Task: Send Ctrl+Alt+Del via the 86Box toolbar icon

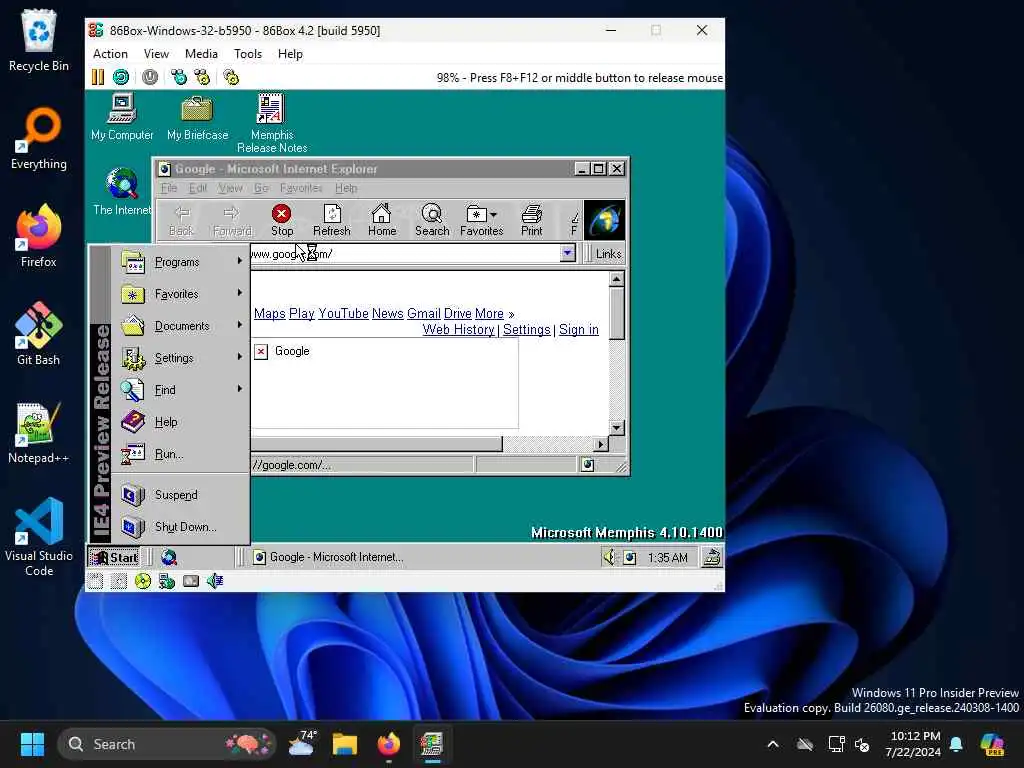Action: (178, 77)
